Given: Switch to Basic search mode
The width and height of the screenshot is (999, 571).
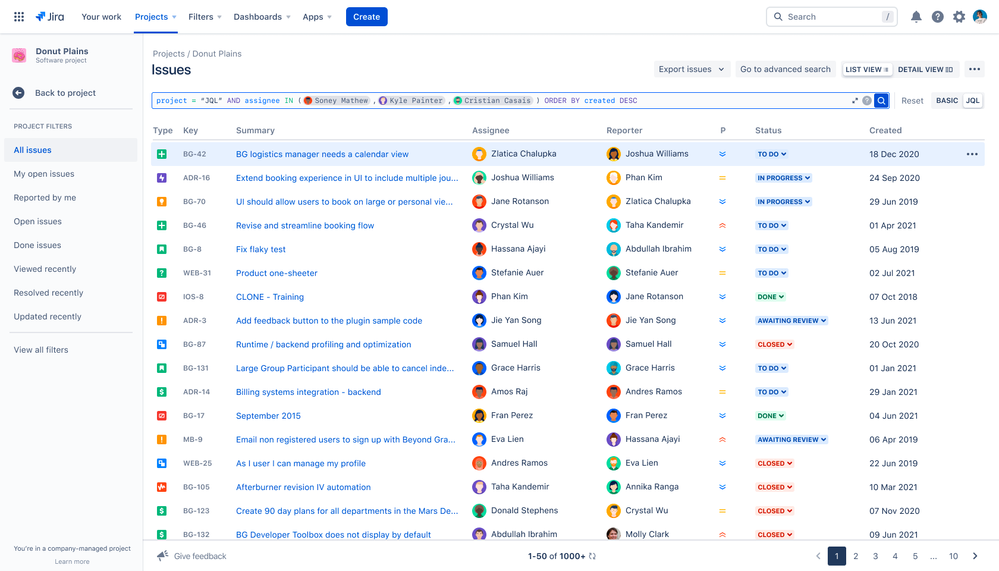Looking at the screenshot, I should (x=946, y=101).
